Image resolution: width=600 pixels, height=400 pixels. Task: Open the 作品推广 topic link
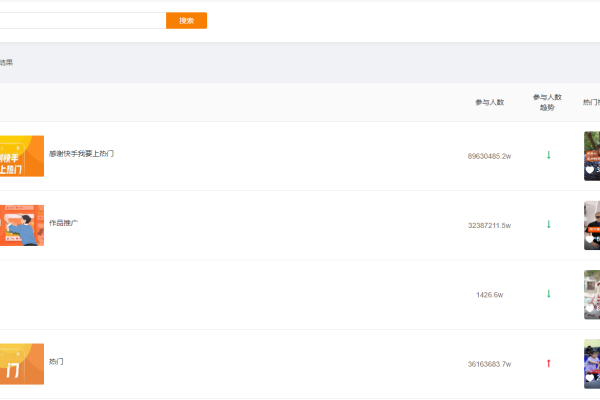point(63,223)
